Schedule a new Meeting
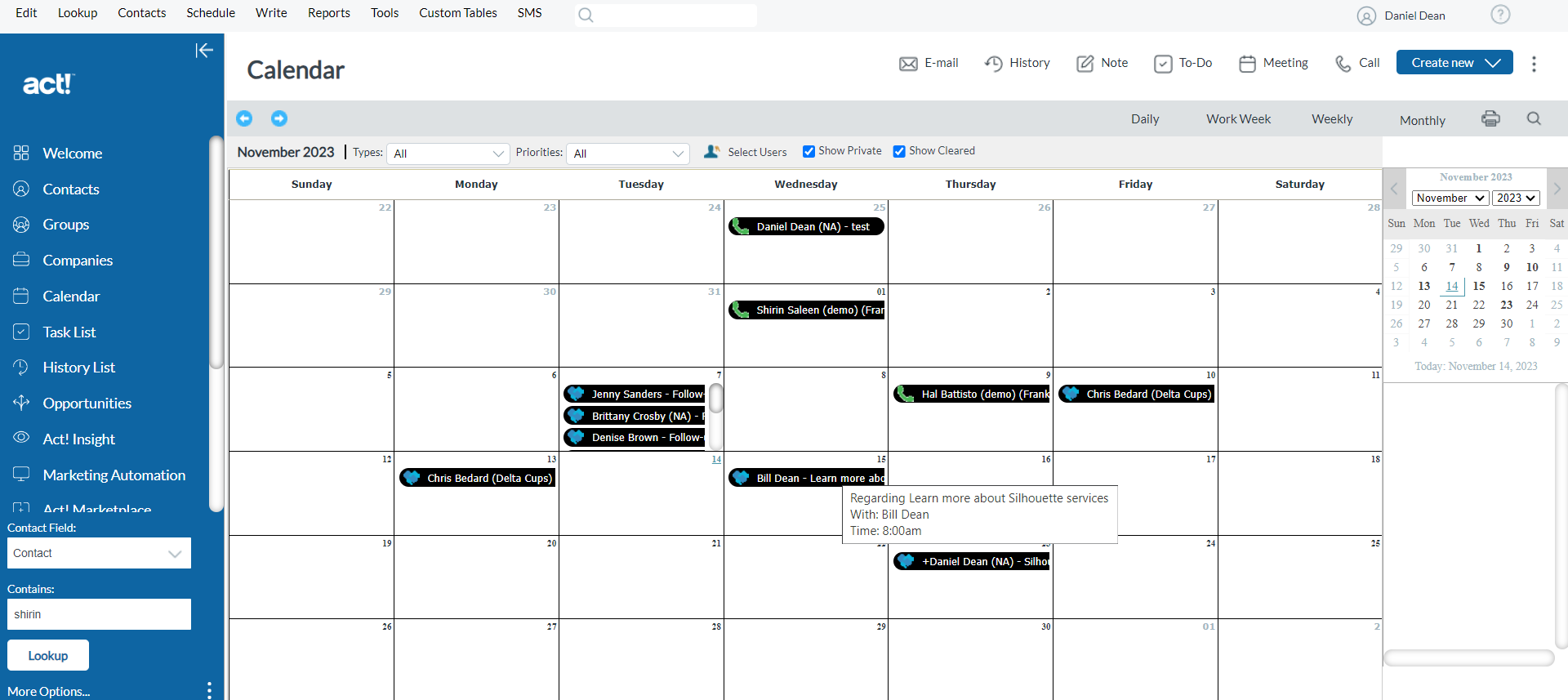Screen dimensions: 1568x700 [1273, 63]
